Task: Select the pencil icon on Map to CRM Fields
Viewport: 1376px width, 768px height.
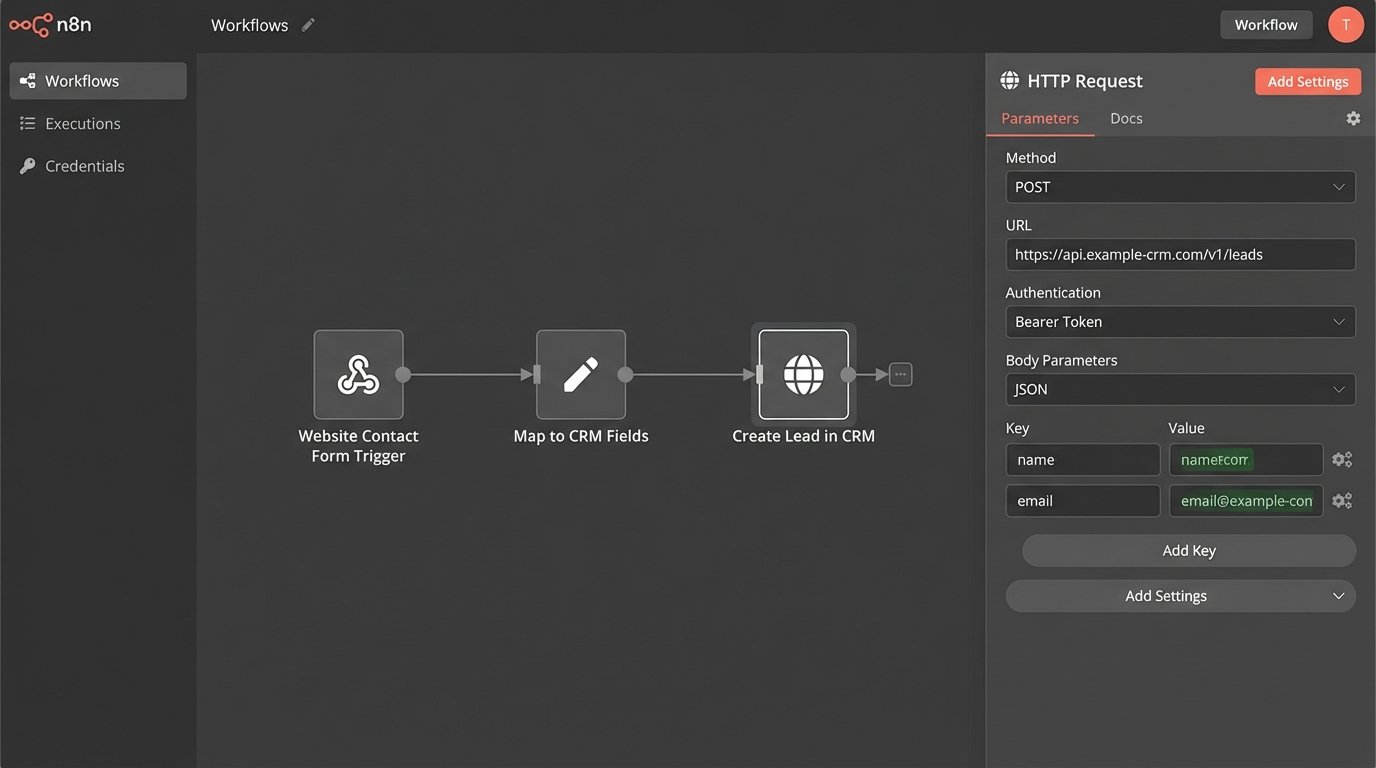Action: click(x=581, y=374)
